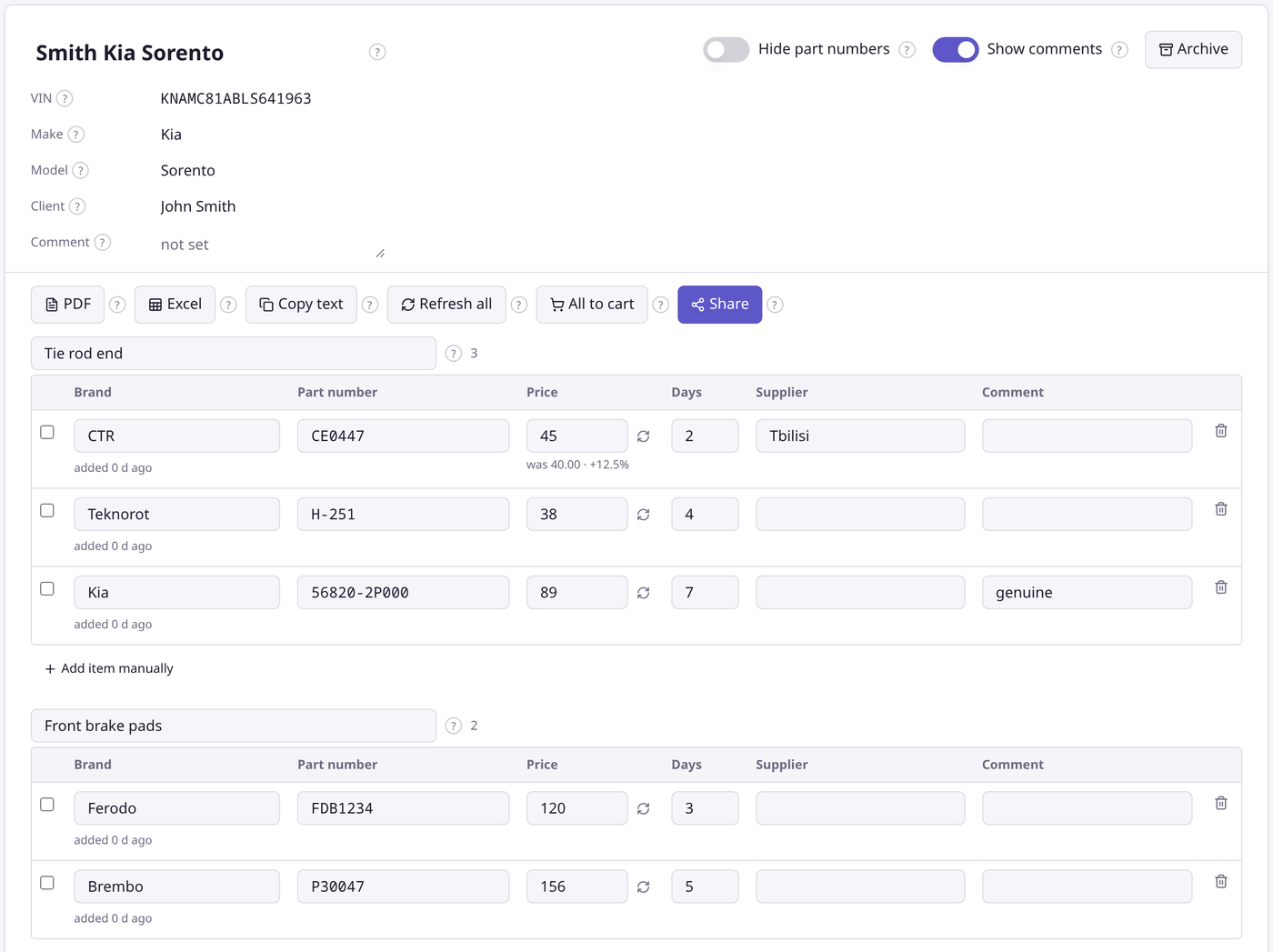Turn off Show comments switch
This screenshot has width=1273, height=952.
(956, 50)
